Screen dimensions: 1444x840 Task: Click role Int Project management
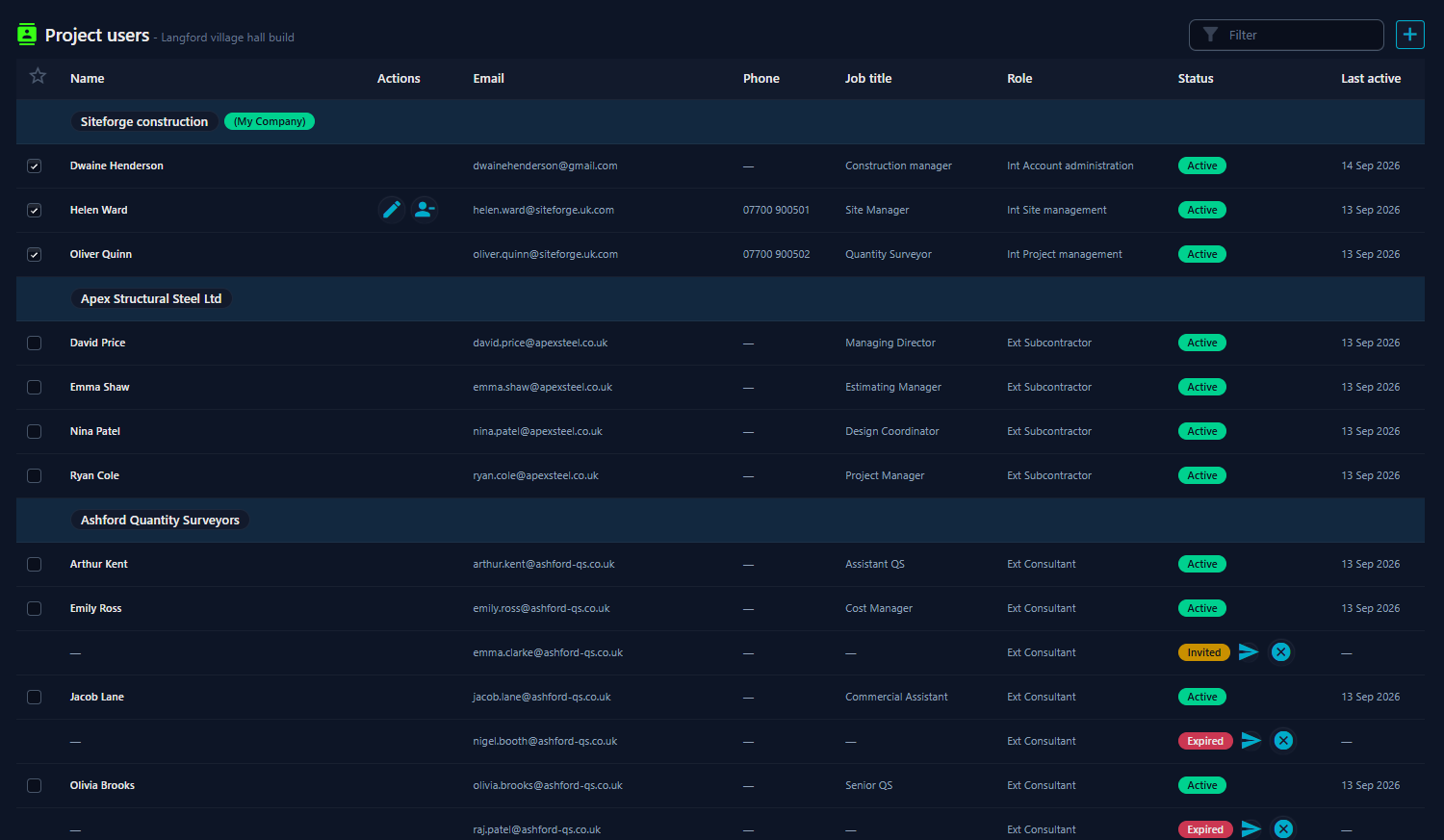[x=1065, y=254]
